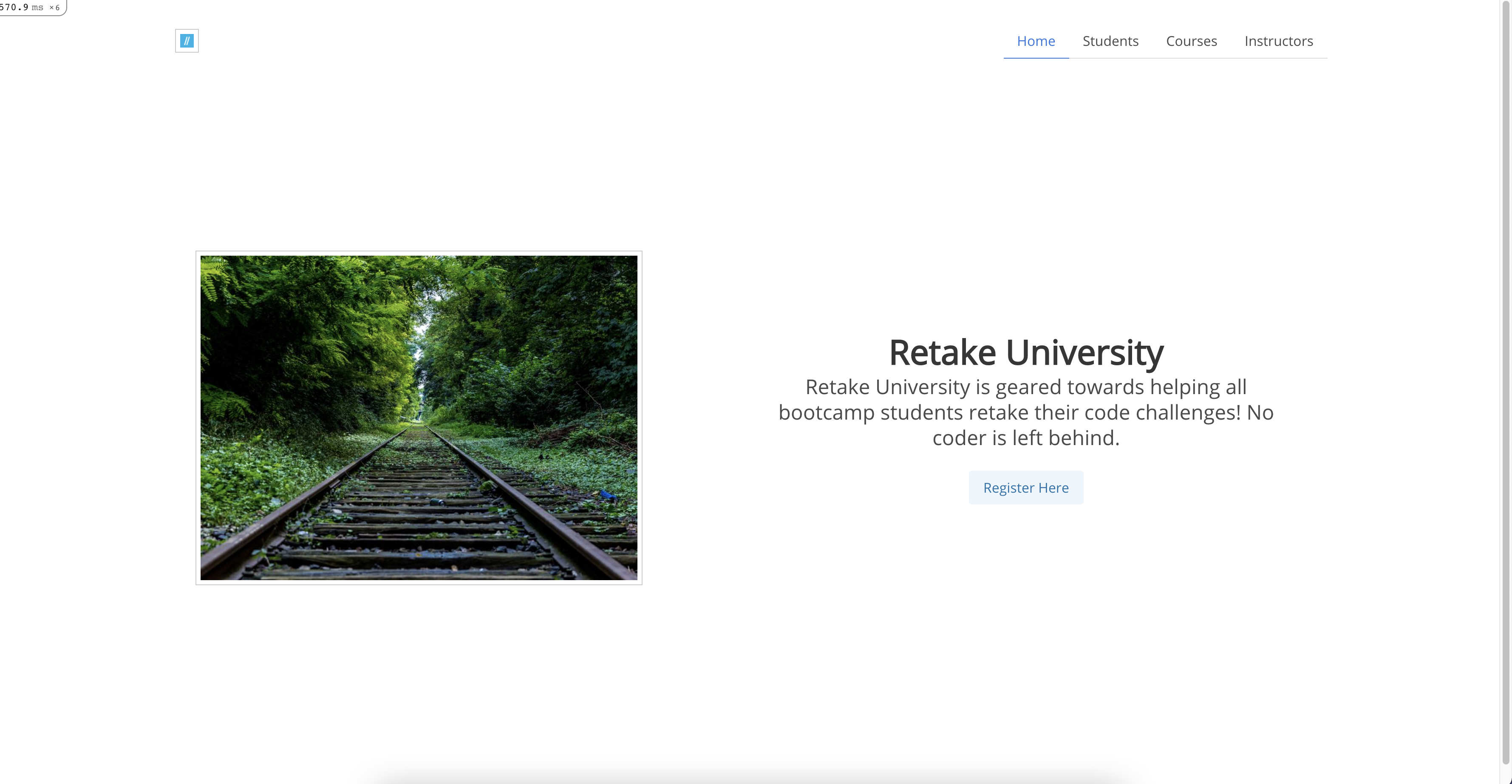
Task: Open the Courses section
Action: point(1192,41)
